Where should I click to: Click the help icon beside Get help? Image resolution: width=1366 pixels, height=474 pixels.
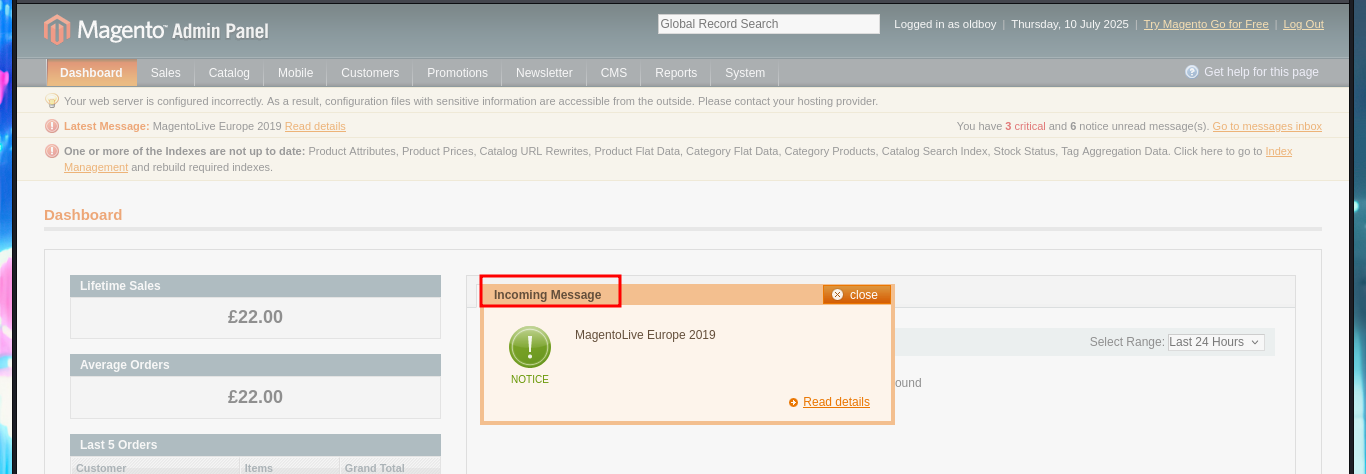[x=1192, y=72]
